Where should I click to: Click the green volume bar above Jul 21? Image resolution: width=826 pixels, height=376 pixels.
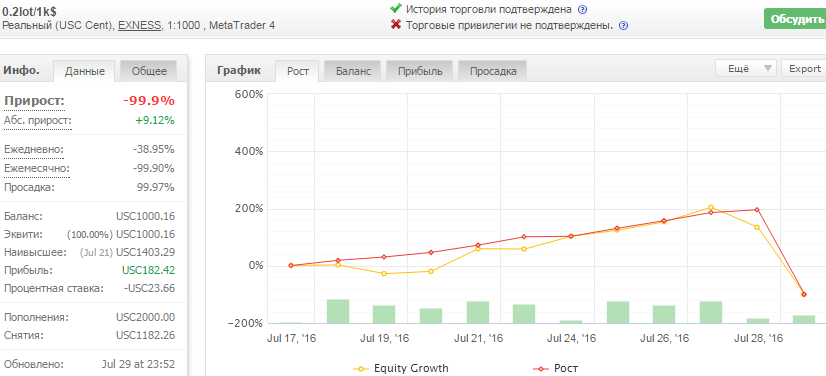[x=478, y=312]
